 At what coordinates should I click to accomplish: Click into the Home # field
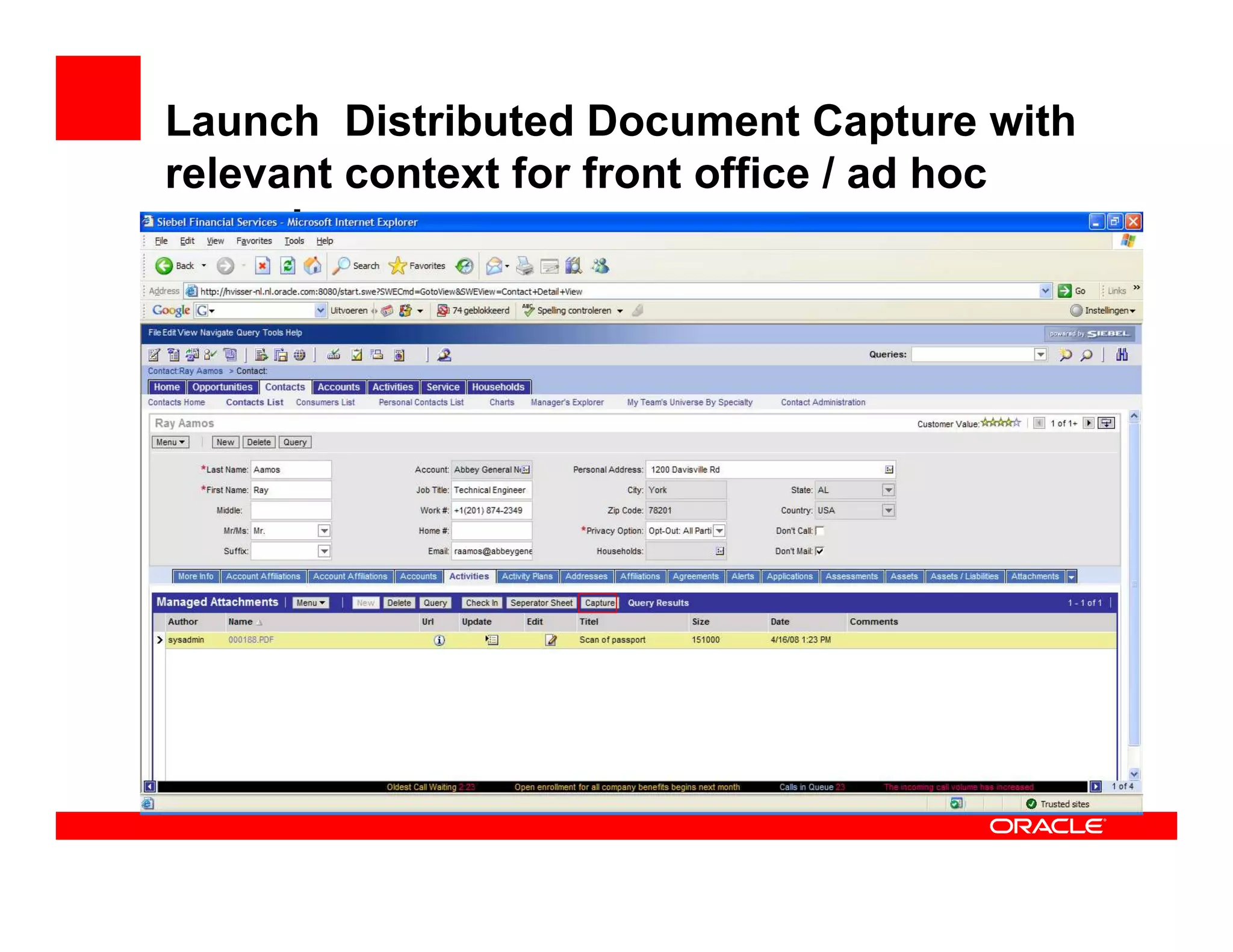[x=491, y=531]
